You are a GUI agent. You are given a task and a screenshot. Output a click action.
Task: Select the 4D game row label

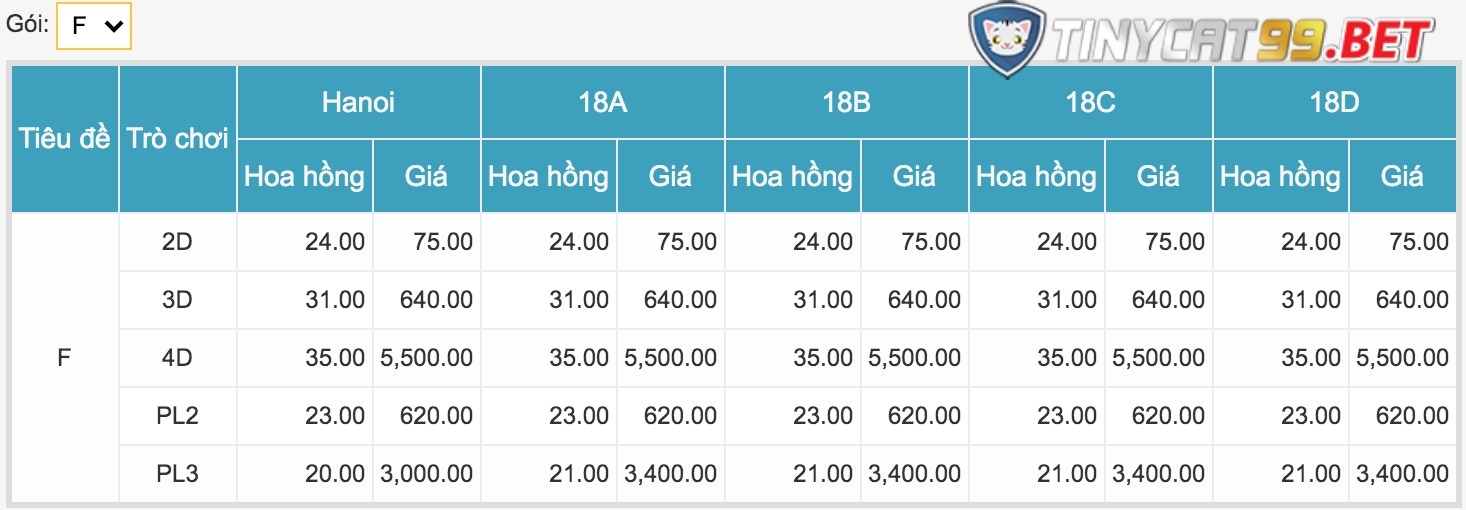click(177, 357)
